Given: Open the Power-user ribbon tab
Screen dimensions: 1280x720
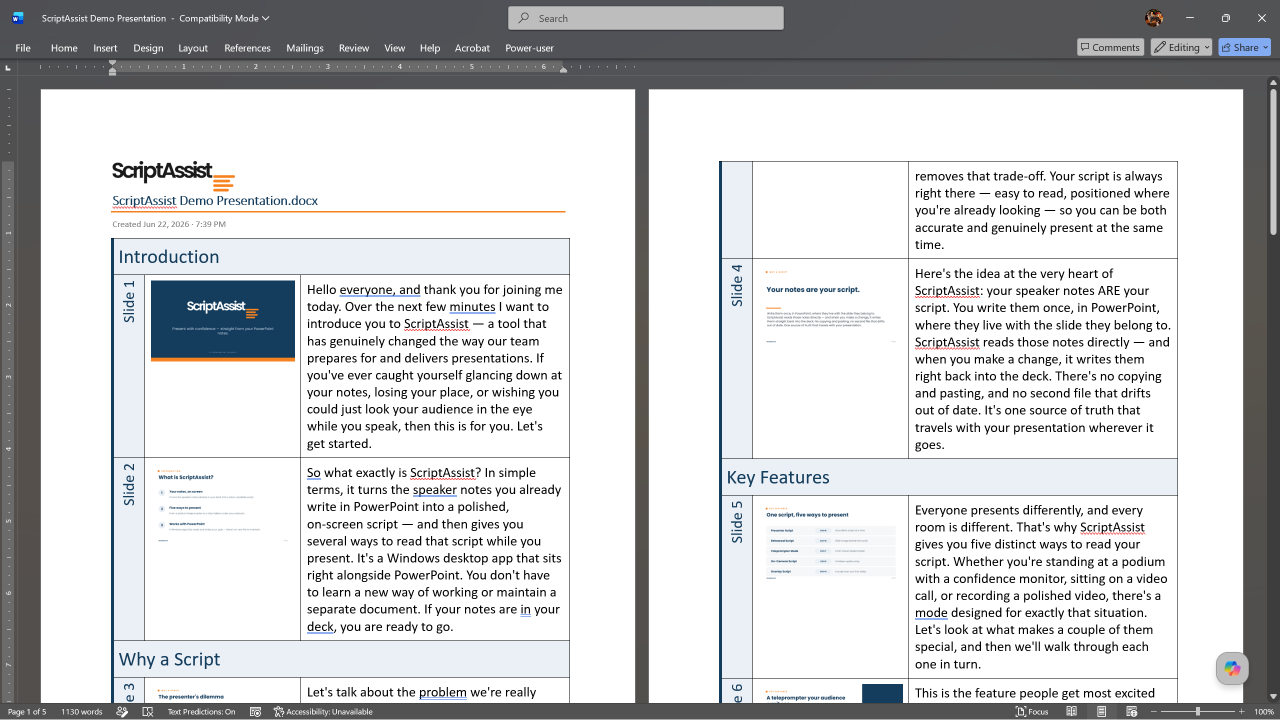Looking at the screenshot, I should (529, 48).
